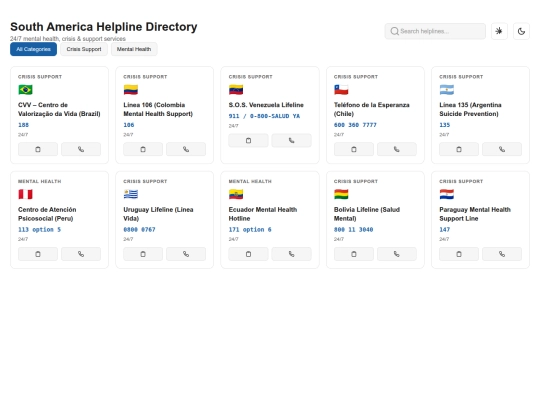
Task: Click phone number 0800 0767
Action: point(139,229)
